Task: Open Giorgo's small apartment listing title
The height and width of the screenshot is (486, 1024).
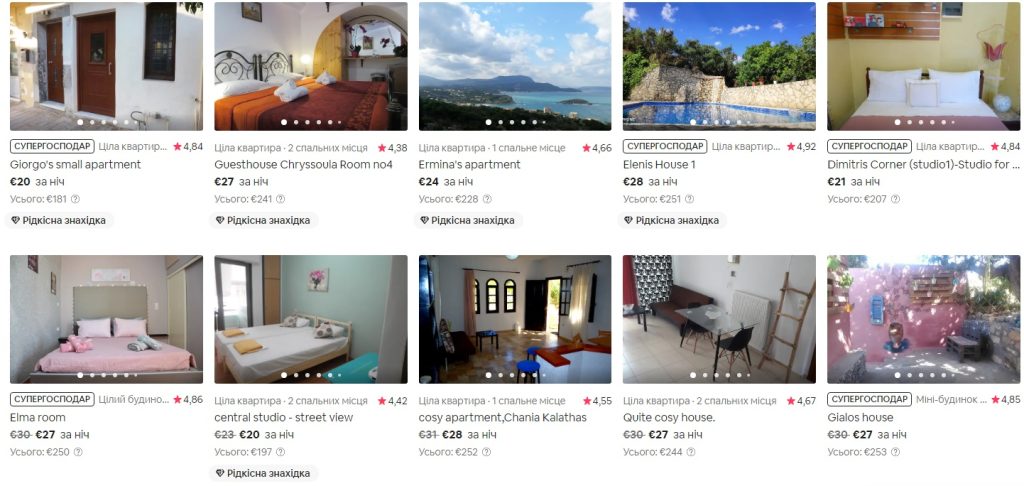Action: [75, 165]
